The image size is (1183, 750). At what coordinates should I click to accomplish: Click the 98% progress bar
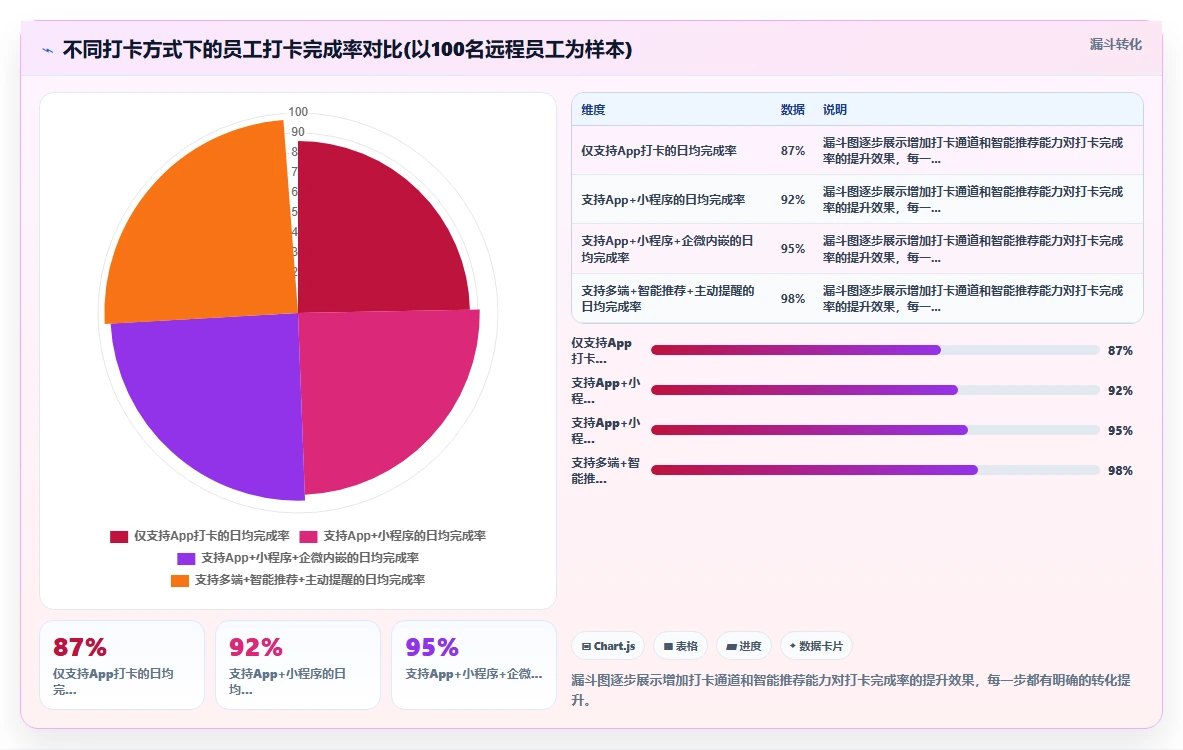click(x=875, y=470)
